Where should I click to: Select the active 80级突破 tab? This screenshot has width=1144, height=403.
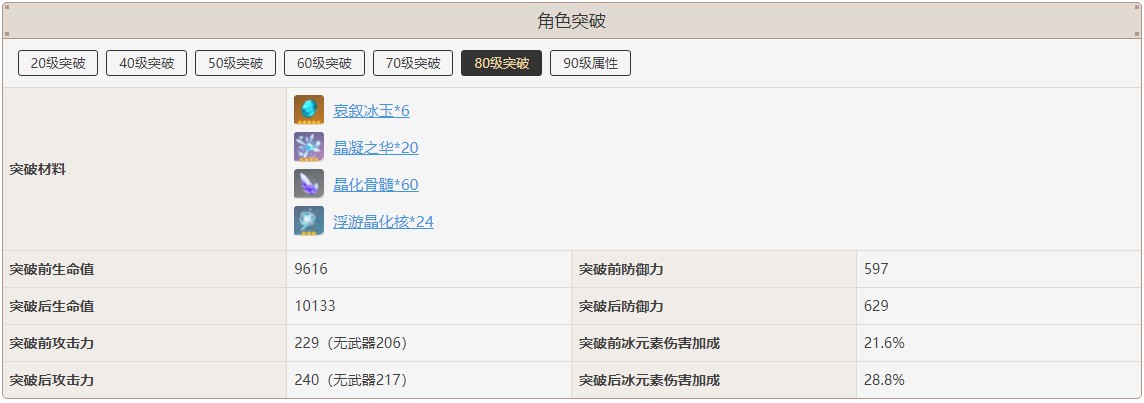pyautogui.click(x=502, y=64)
